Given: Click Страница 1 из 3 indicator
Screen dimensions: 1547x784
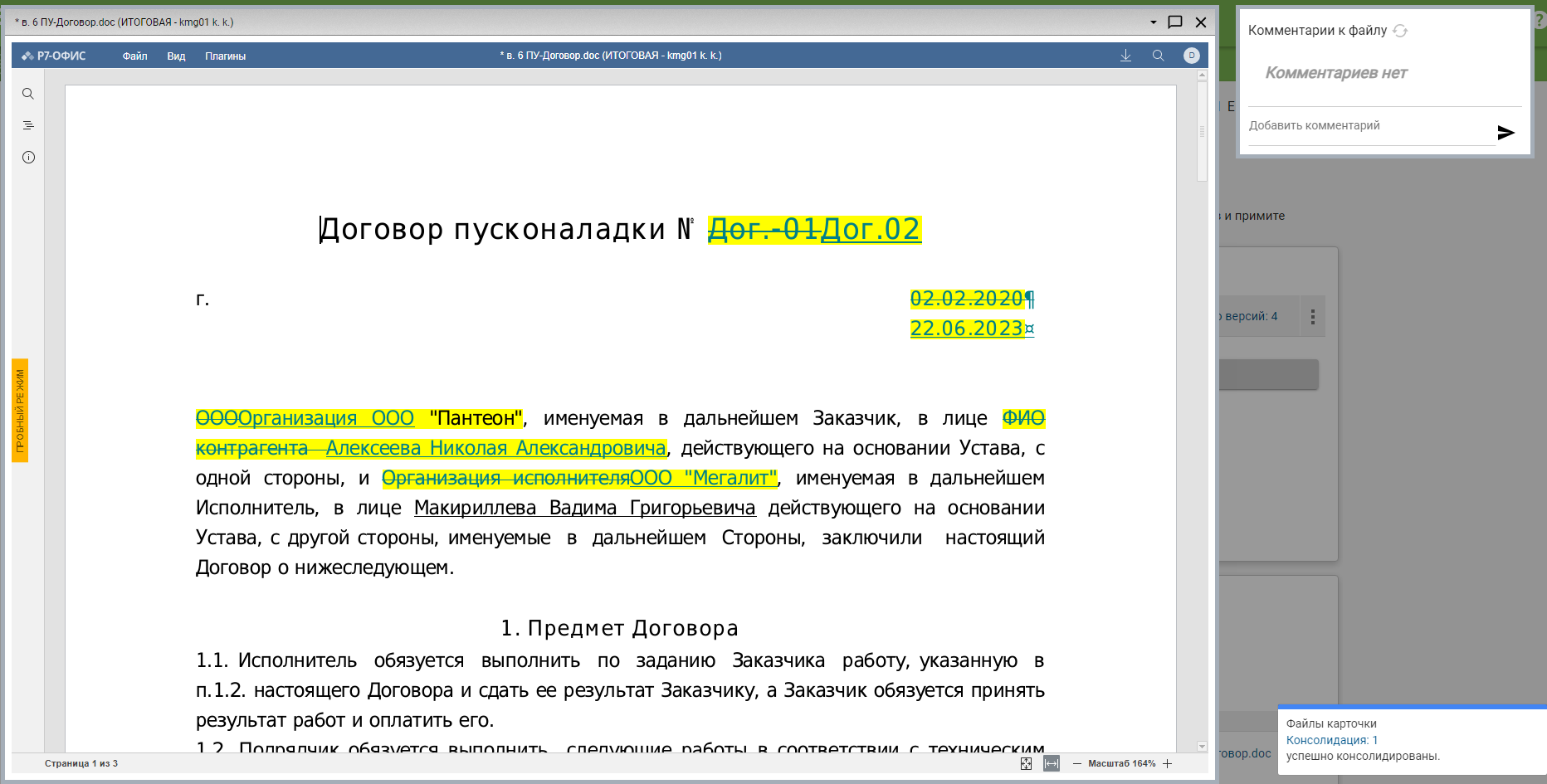Looking at the screenshot, I should (x=81, y=763).
